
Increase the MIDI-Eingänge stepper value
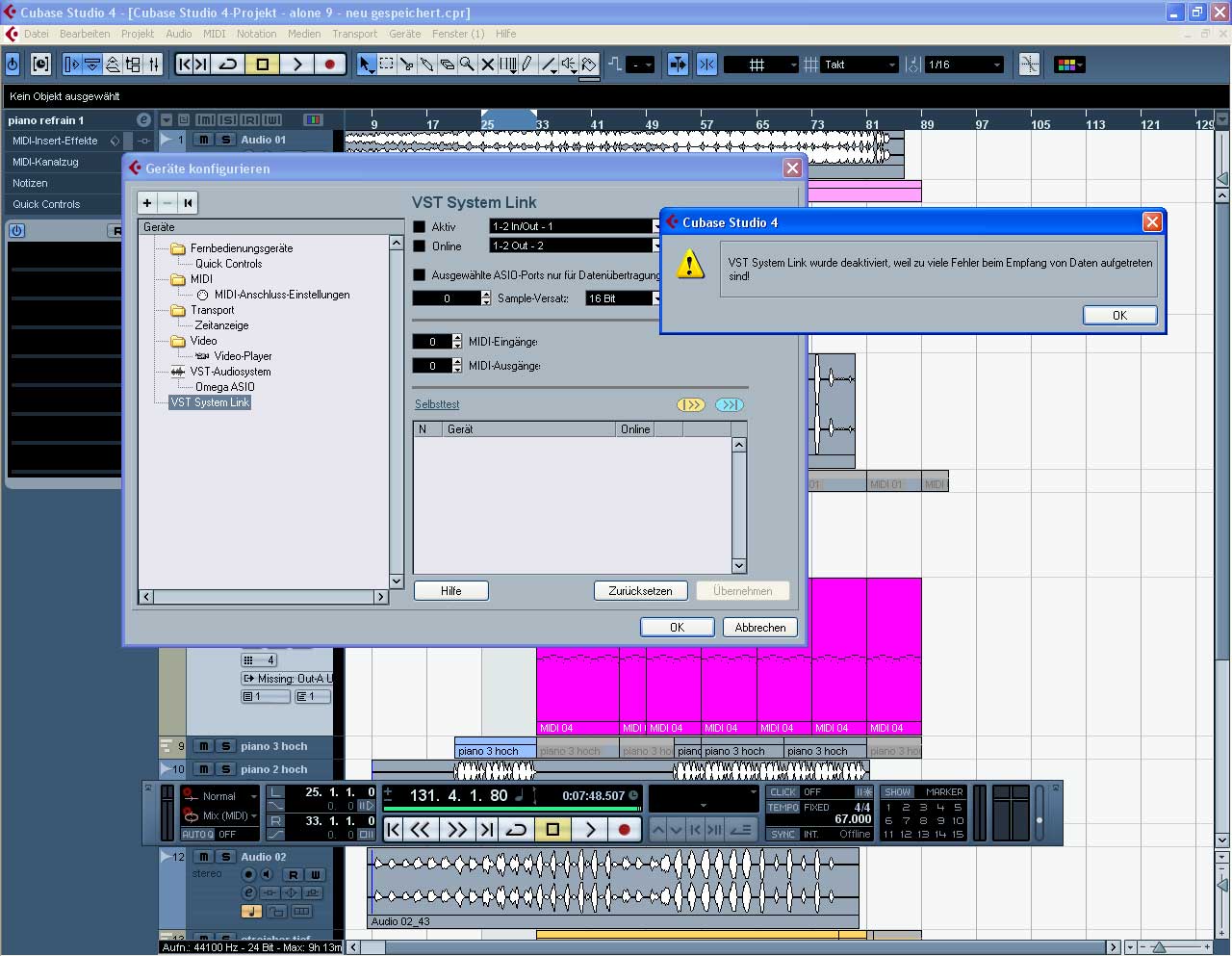[456, 338]
